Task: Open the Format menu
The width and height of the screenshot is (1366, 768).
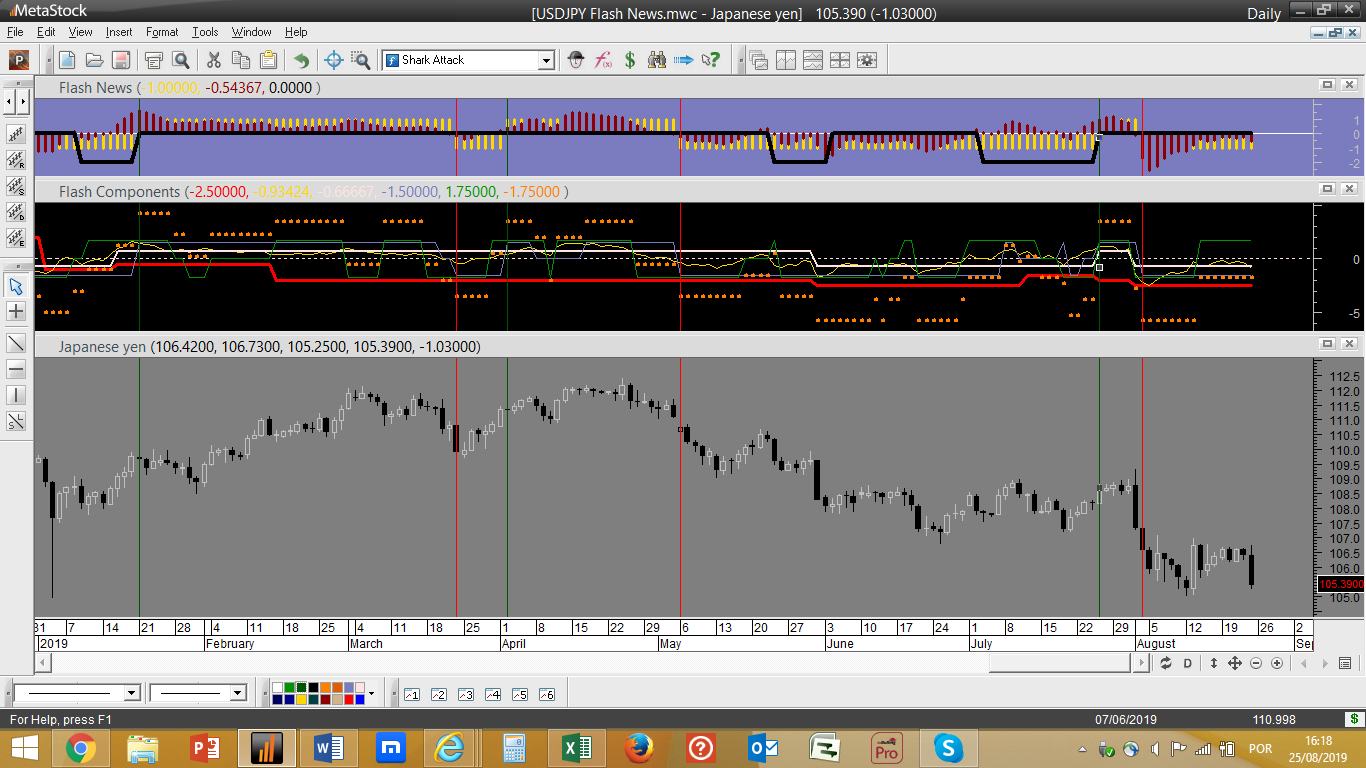Action: point(162,32)
